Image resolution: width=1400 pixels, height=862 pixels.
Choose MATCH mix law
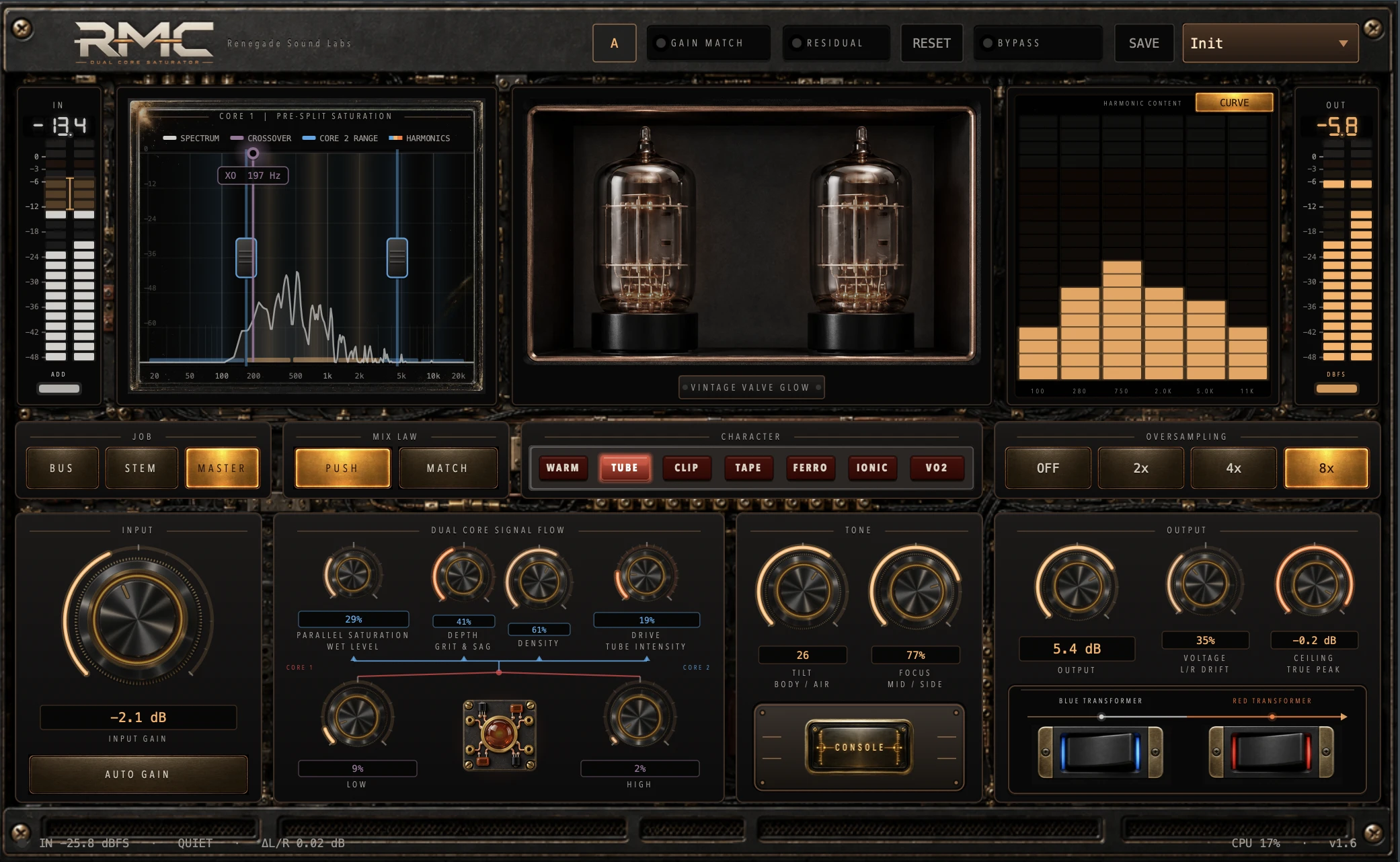[448, 468]
